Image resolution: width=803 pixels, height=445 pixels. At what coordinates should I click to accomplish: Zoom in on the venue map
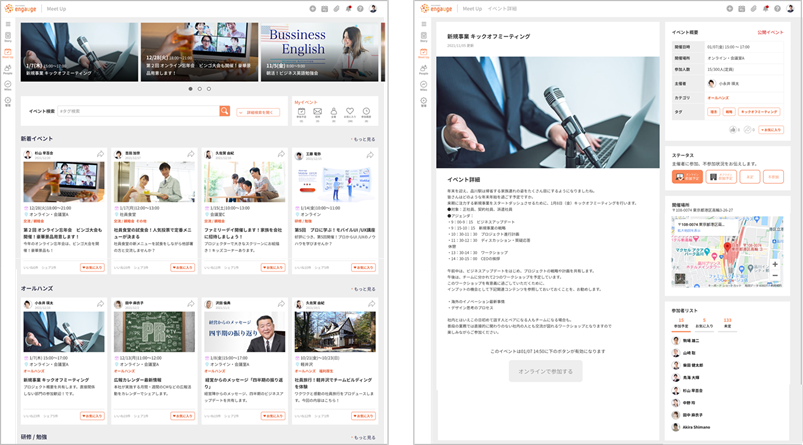[775, 264]
